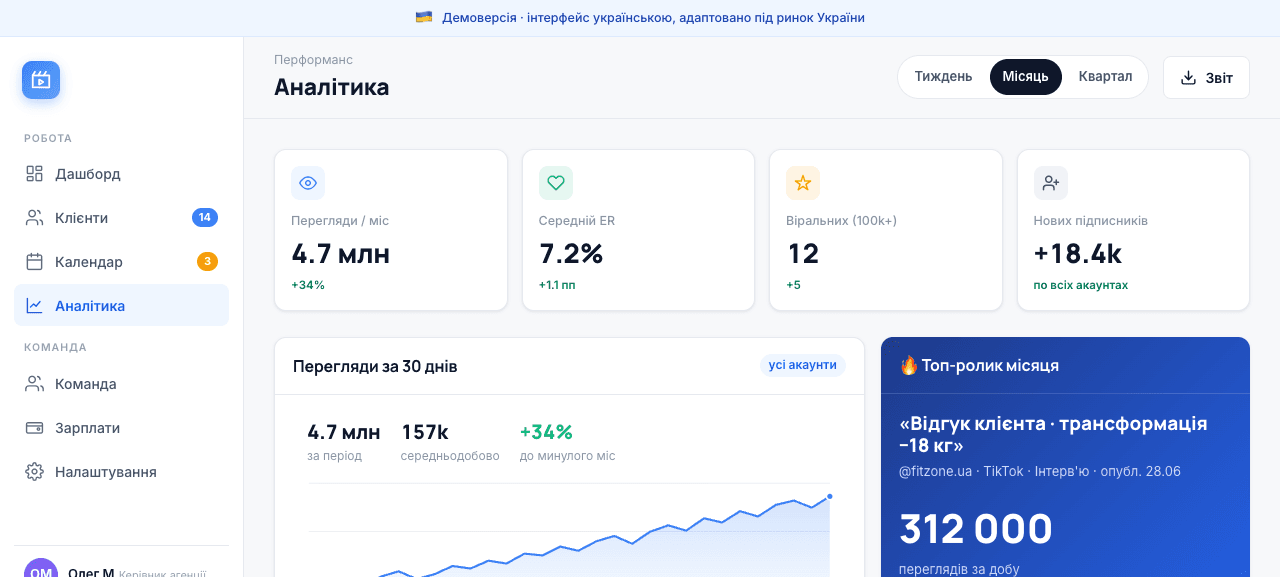The height and width of the screenshot is (577, 1280).
Task: Click the +1.1 пп change label
Action: point(557,285)
